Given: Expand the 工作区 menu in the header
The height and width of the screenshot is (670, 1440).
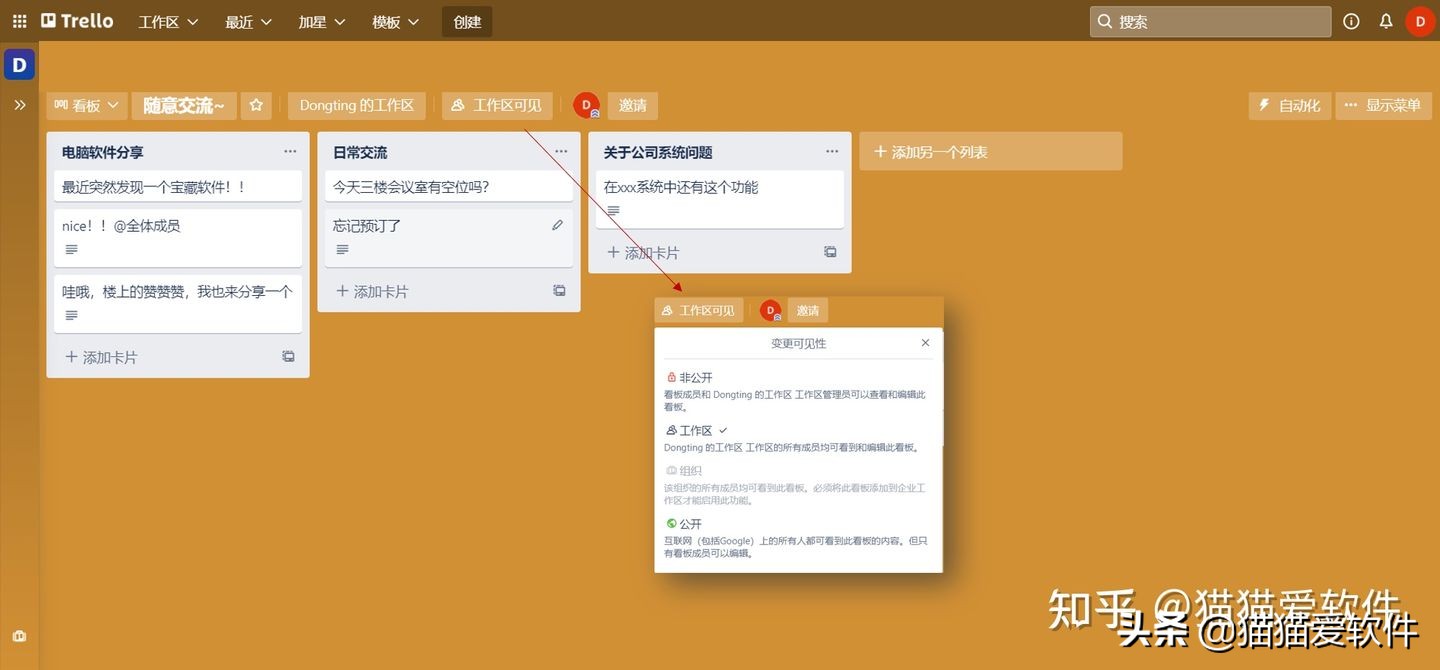Looking at the screenshot, I should click(166, 20).
